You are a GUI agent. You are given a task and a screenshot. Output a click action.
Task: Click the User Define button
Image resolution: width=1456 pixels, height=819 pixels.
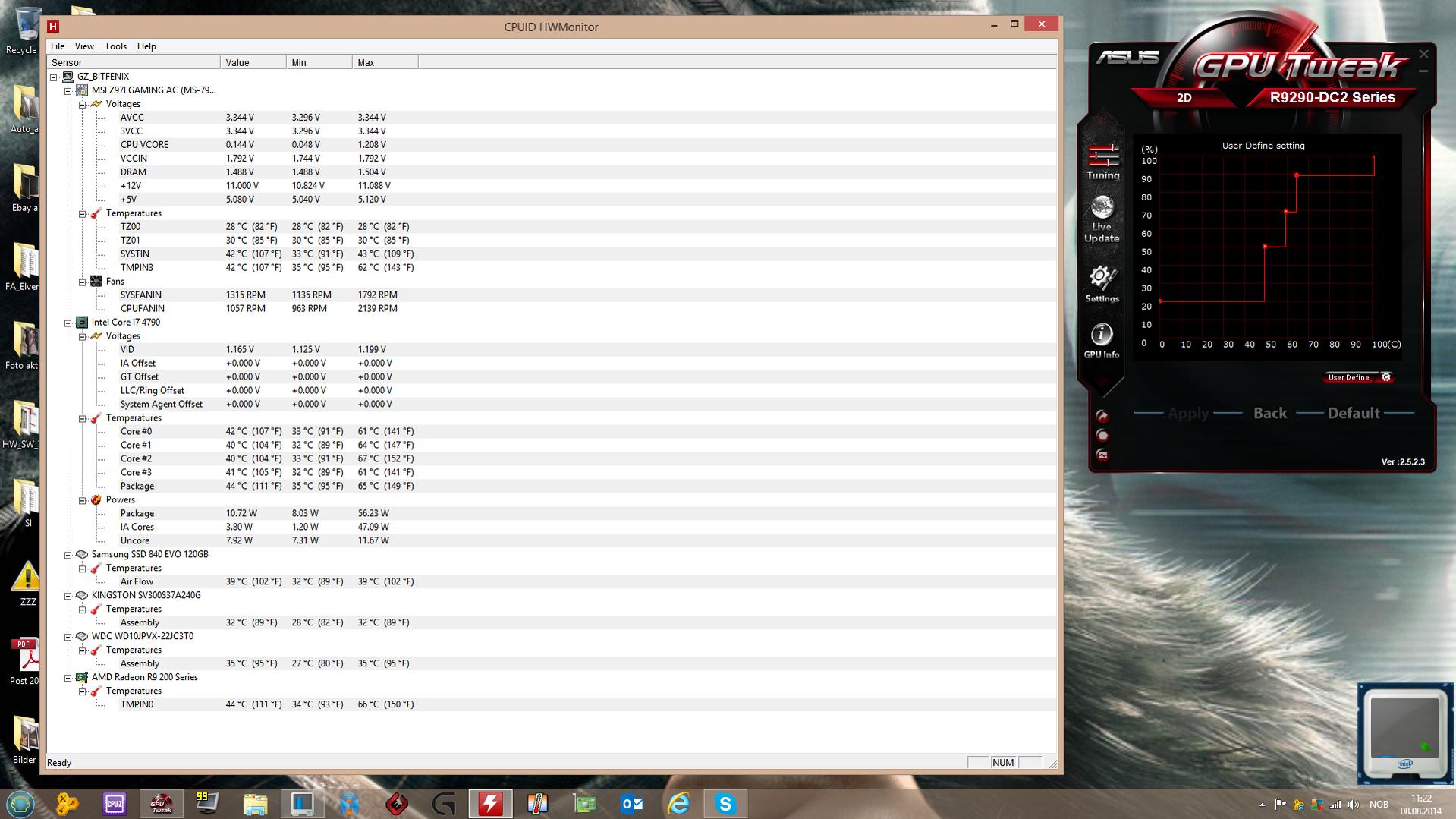point(1349,377)
